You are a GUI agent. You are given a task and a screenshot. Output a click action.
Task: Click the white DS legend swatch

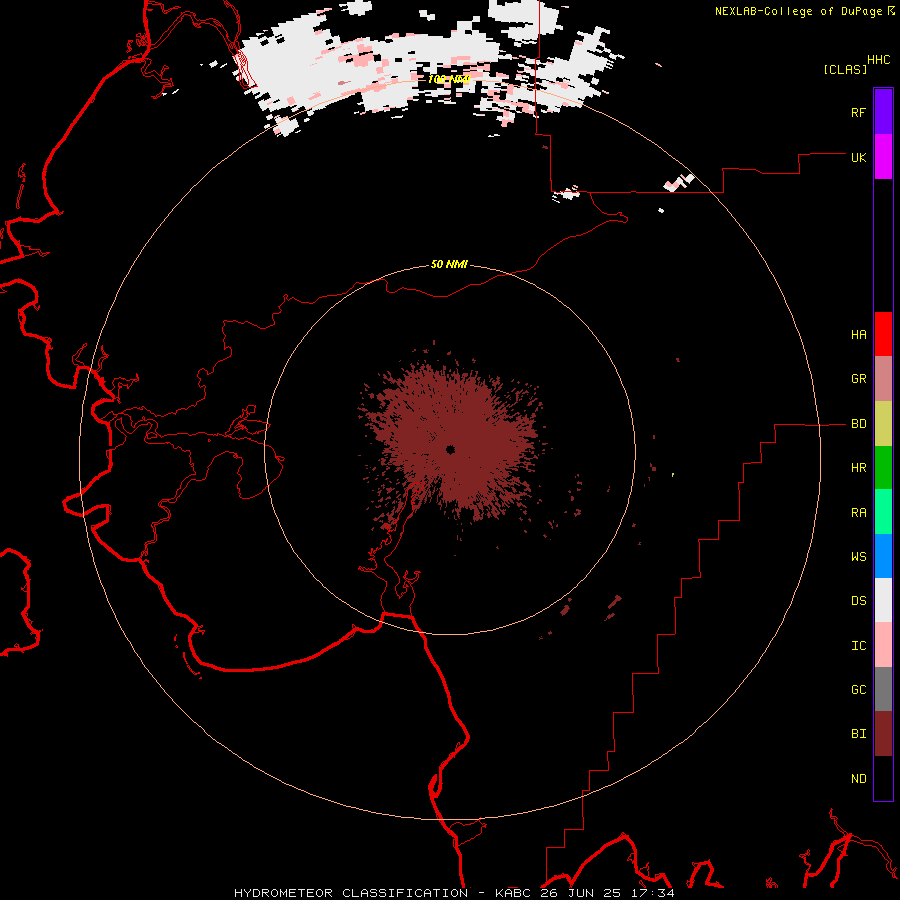click(x=883, y=600)
